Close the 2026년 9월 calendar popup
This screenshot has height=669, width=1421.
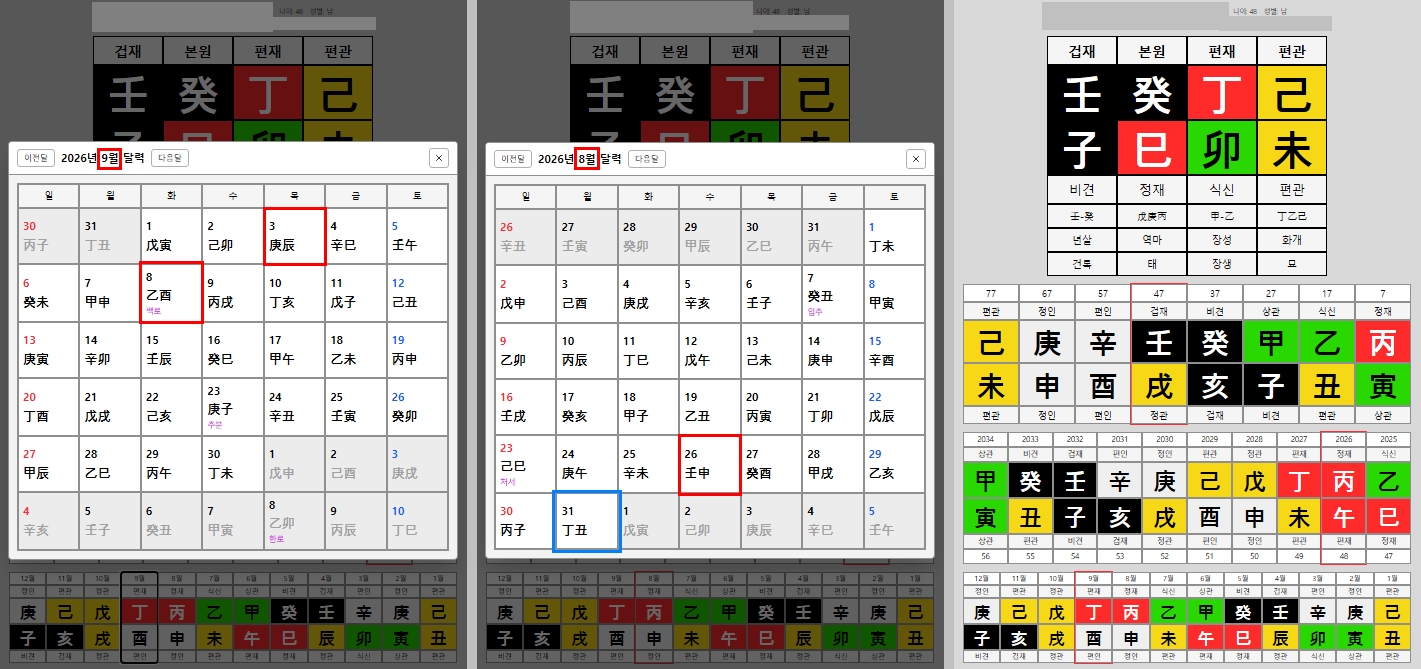click(x=439, y=158)
